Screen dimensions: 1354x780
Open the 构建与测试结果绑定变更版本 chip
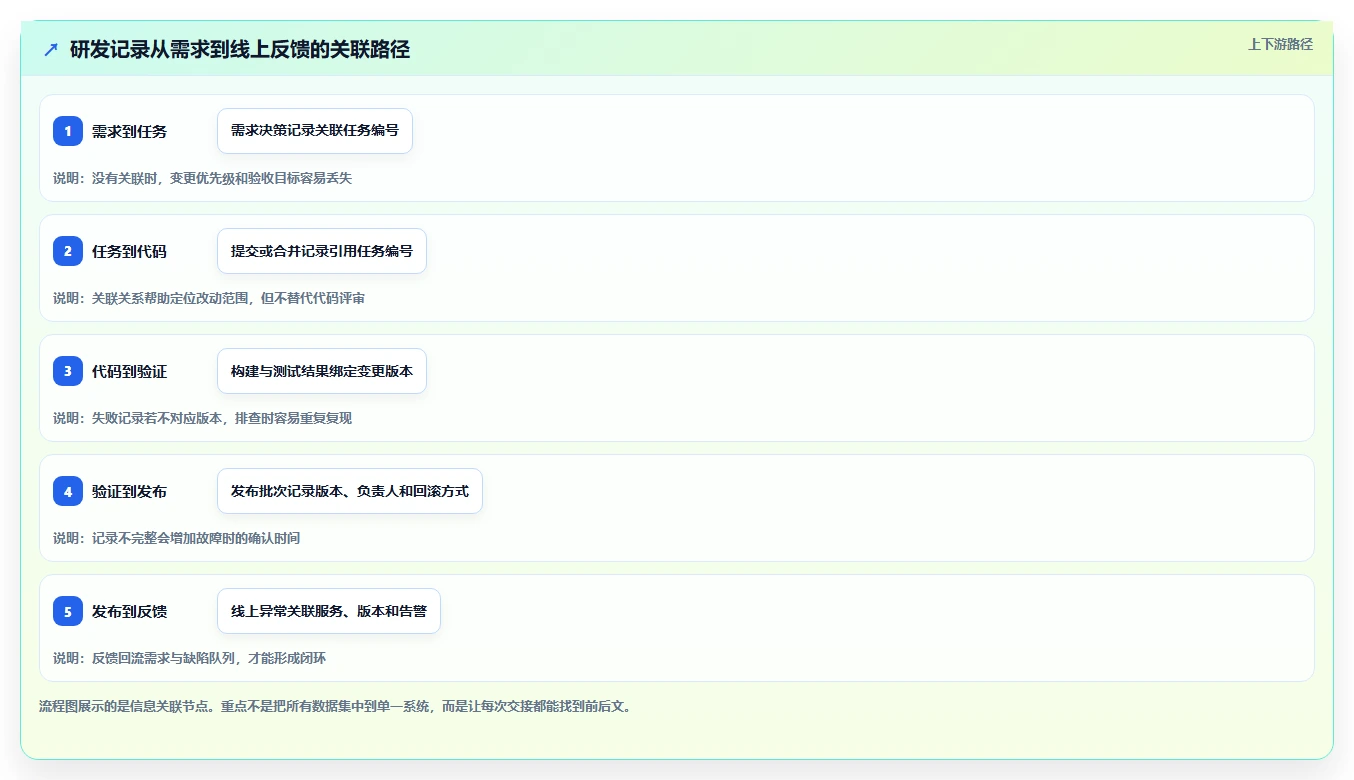[x=322, y=371]
